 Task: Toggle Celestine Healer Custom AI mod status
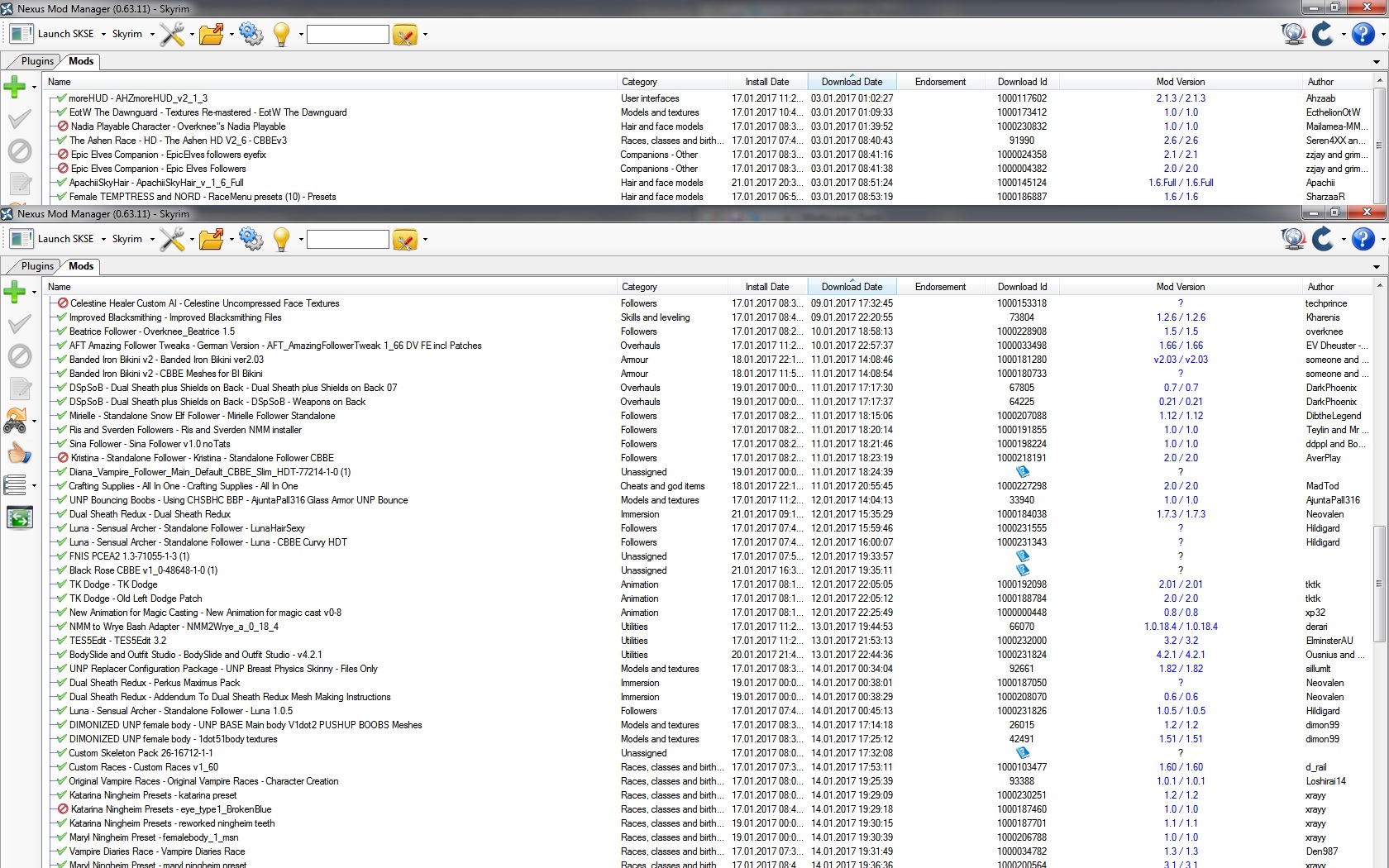(x=63, y=303)
